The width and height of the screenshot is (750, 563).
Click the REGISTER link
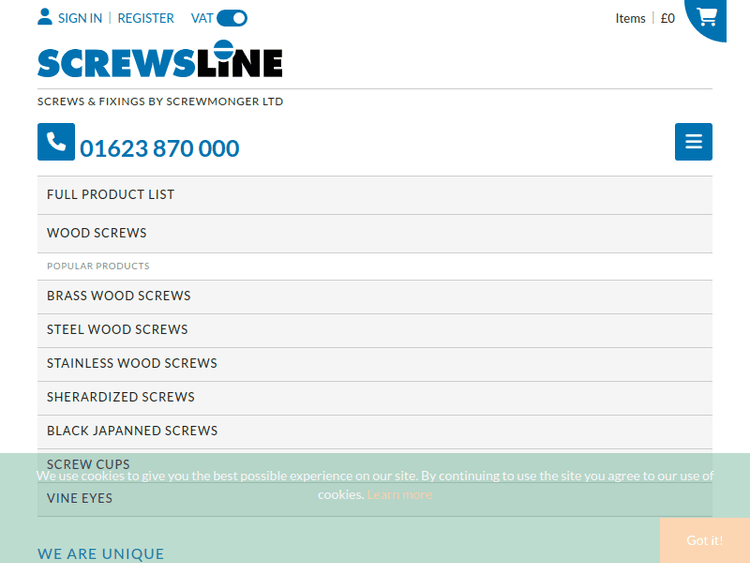tap(146, 18)
